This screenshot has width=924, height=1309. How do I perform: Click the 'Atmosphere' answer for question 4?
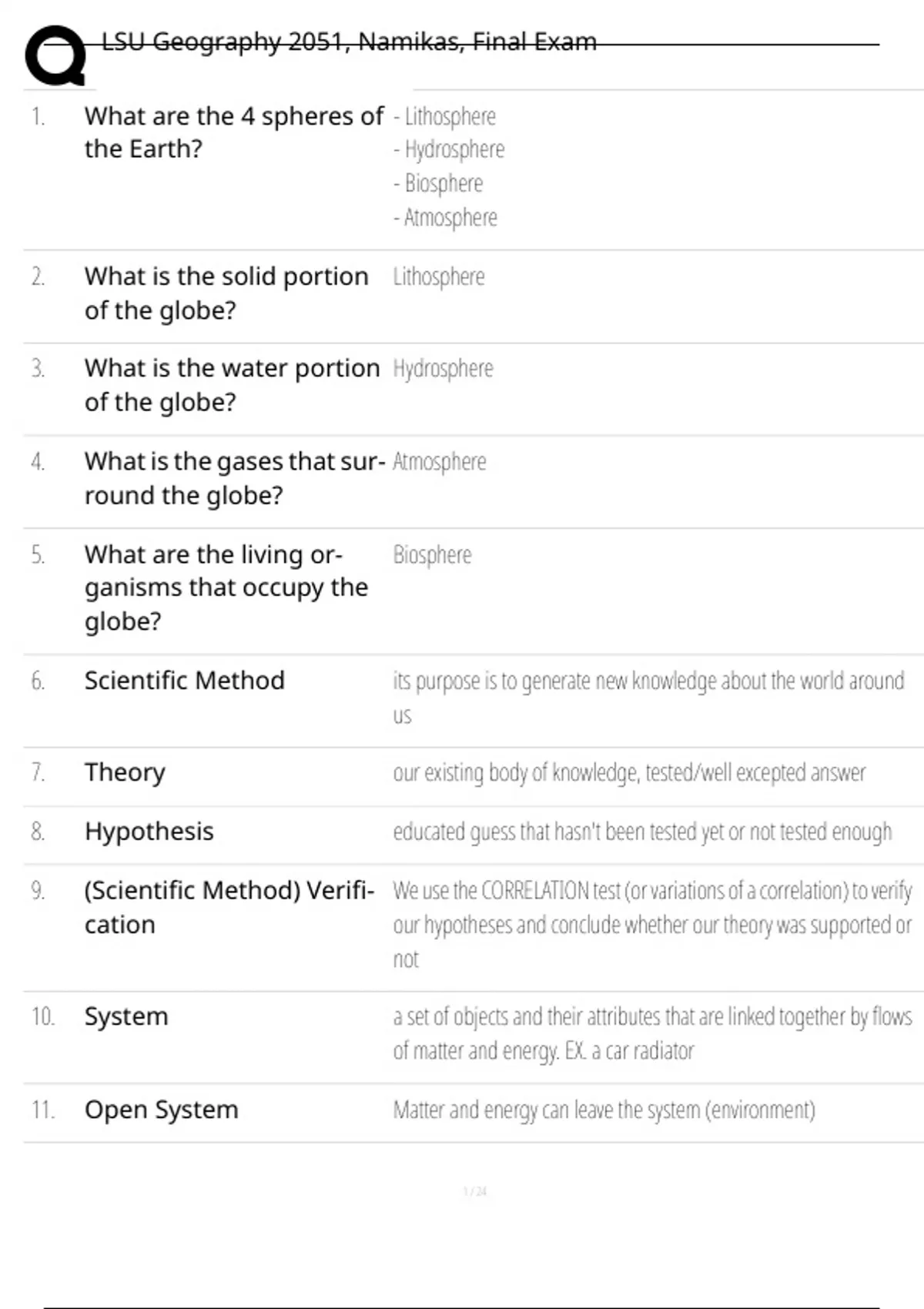pos(440,461)
